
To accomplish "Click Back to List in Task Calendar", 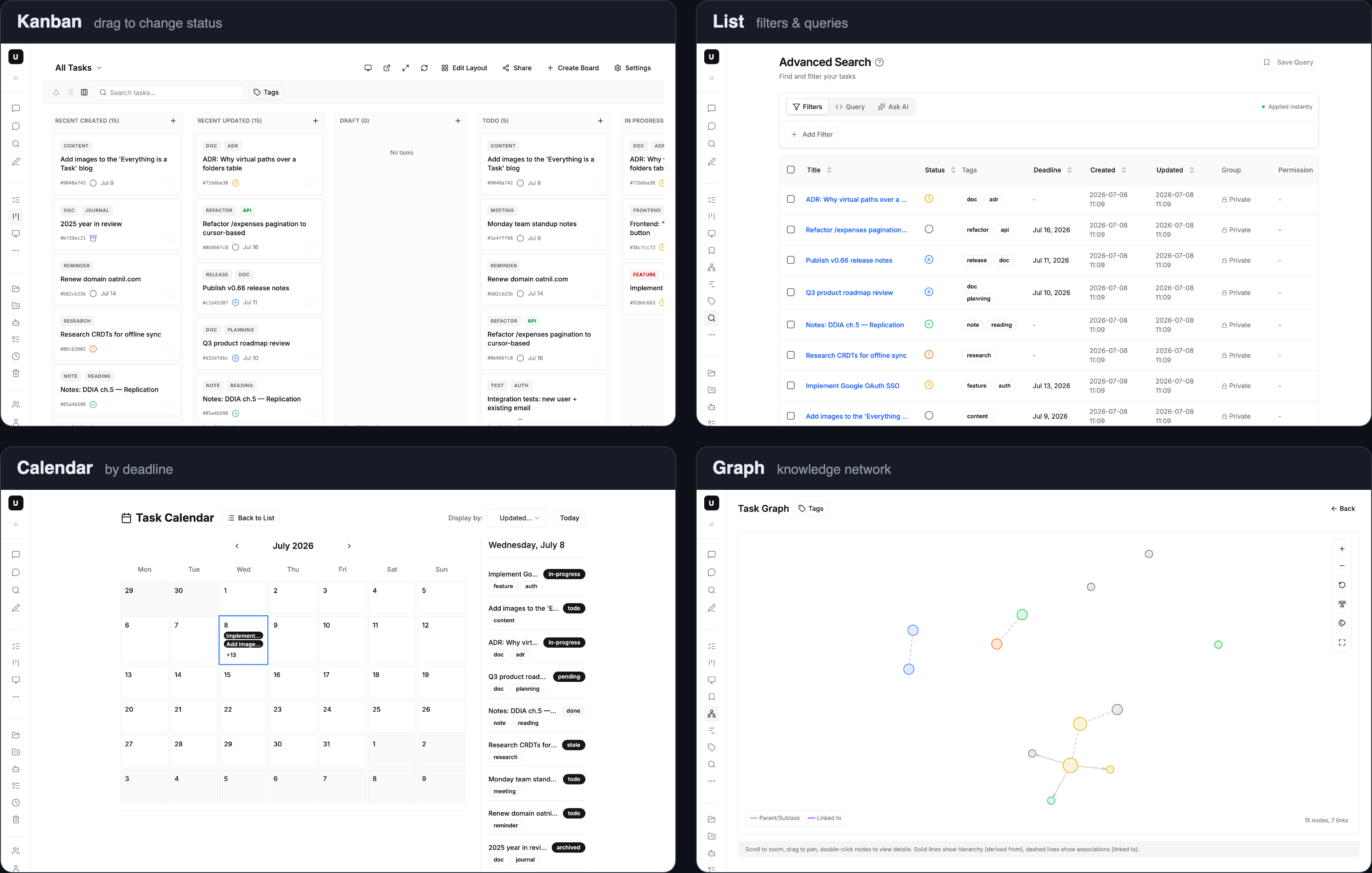I will click(x=251, y=518).
